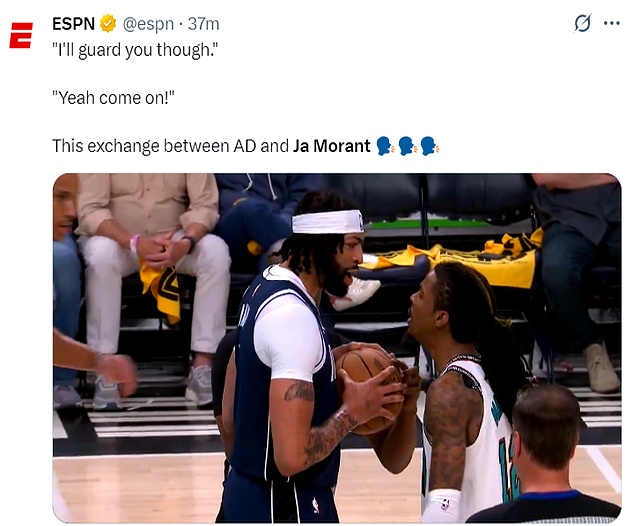Click the "Yeah come on!" quote line

(x=113, y=98)
